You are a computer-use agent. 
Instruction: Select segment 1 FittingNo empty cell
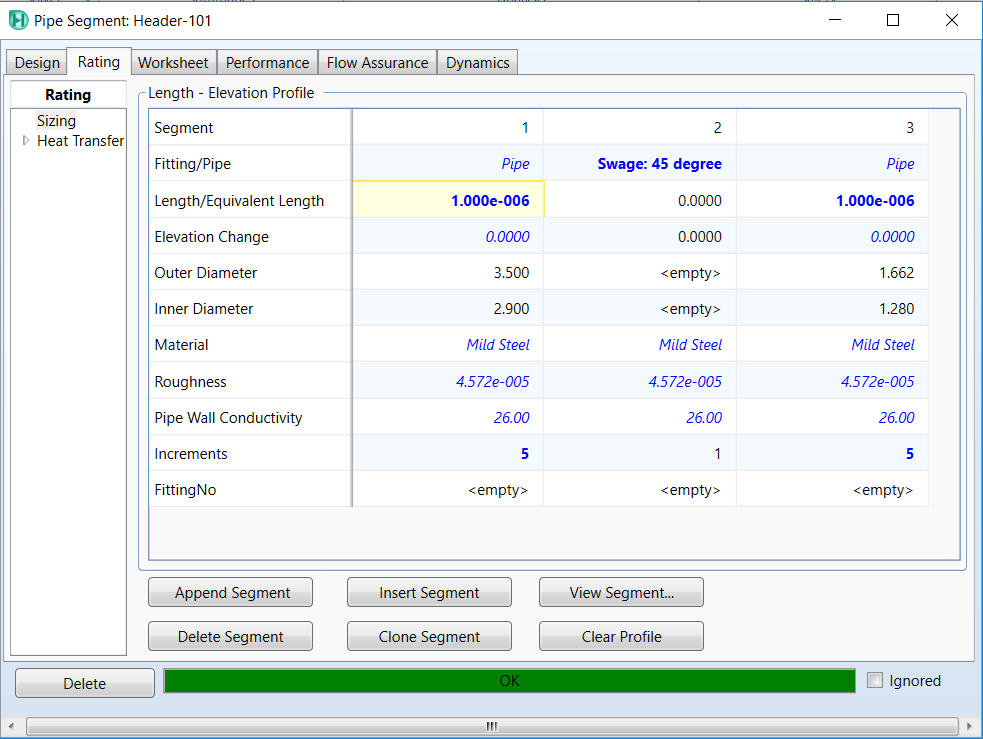(448, 490)
